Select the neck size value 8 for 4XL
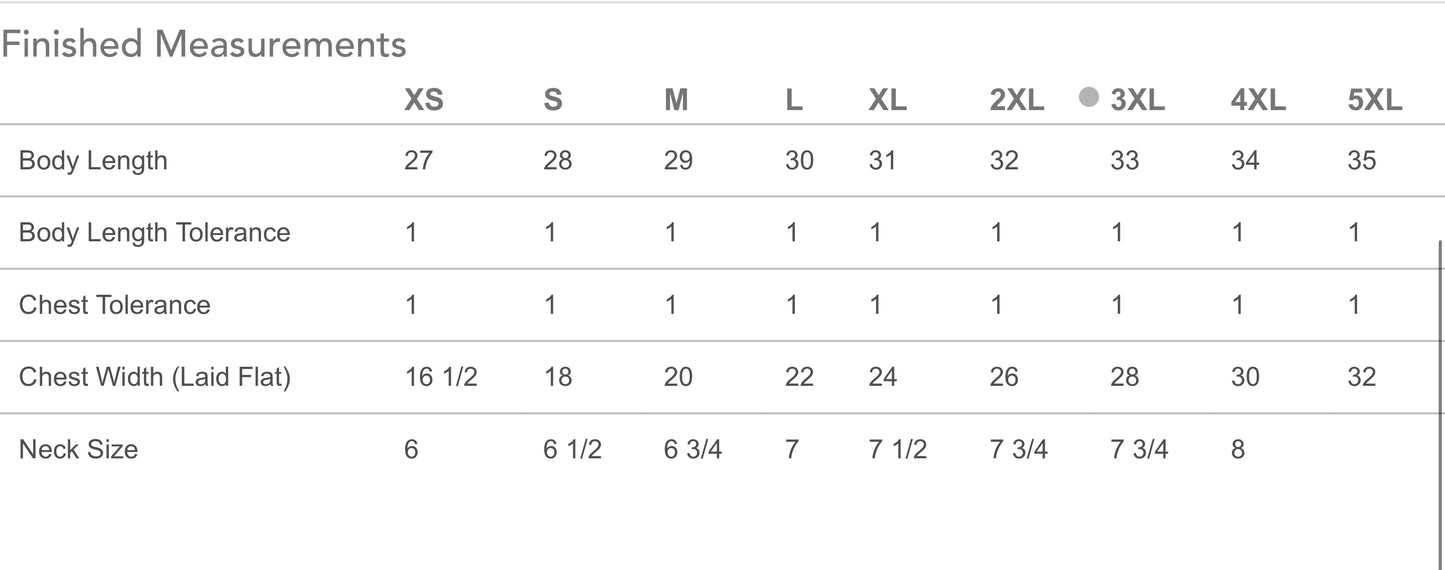This screenshot has height=570, width=1445. pyautogui.click(x=1238, y=449)
